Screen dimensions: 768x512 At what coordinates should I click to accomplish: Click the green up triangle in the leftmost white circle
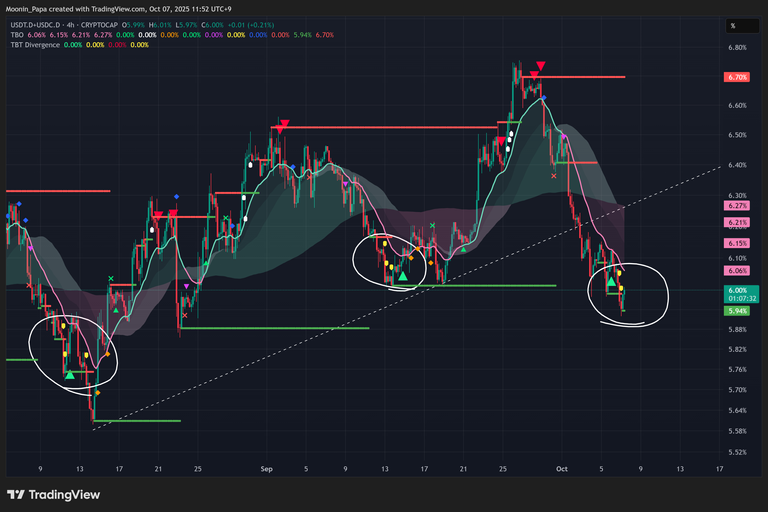tap(69, 375)
